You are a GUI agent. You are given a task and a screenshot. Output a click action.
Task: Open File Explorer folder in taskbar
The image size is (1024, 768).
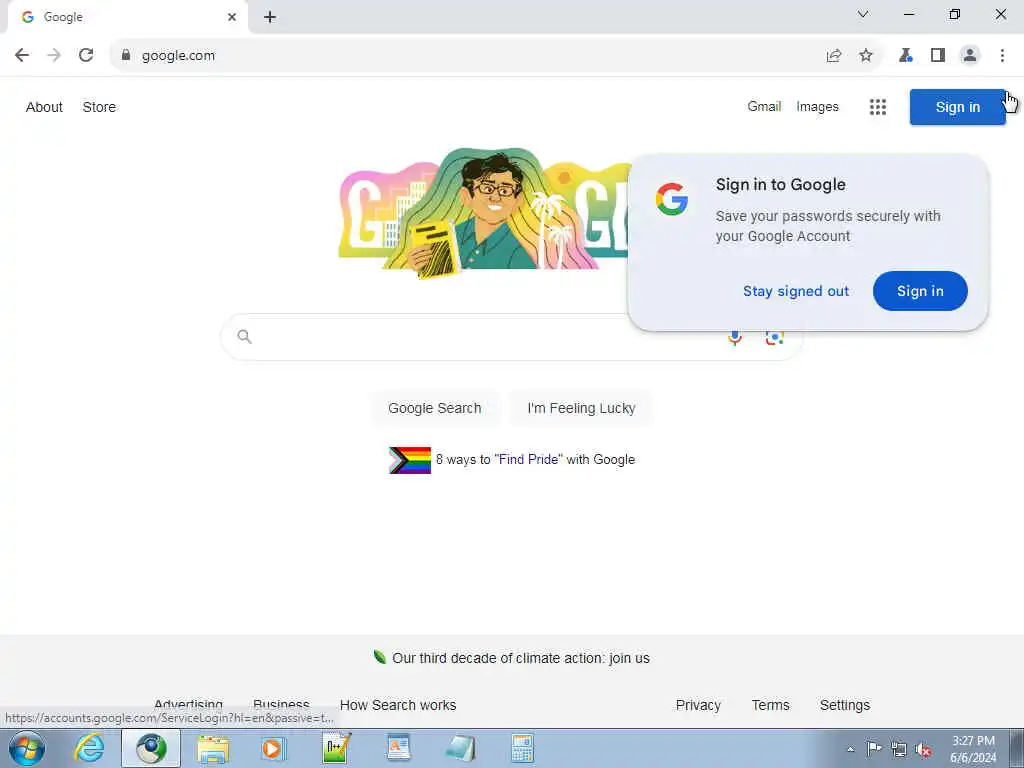[x=213, y=748]
